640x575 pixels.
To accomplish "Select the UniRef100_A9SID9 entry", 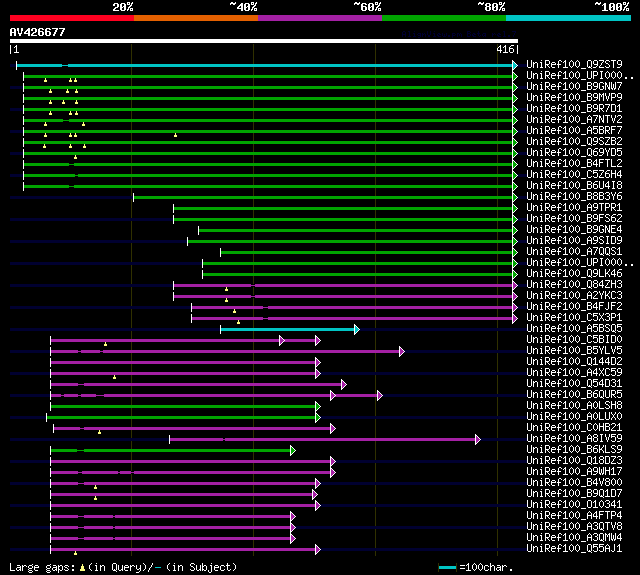I will [x=574, y=241].
